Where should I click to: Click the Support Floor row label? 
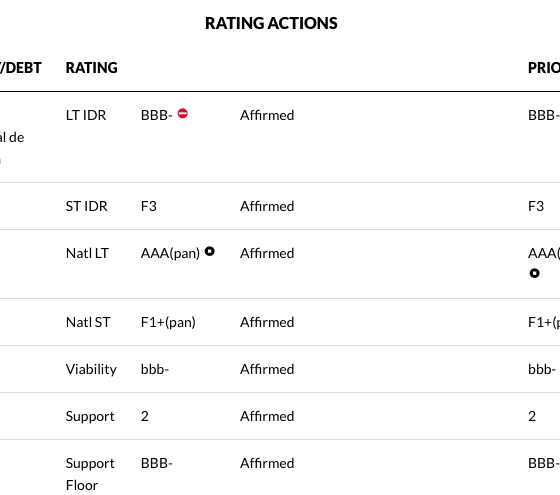point(90,474)
